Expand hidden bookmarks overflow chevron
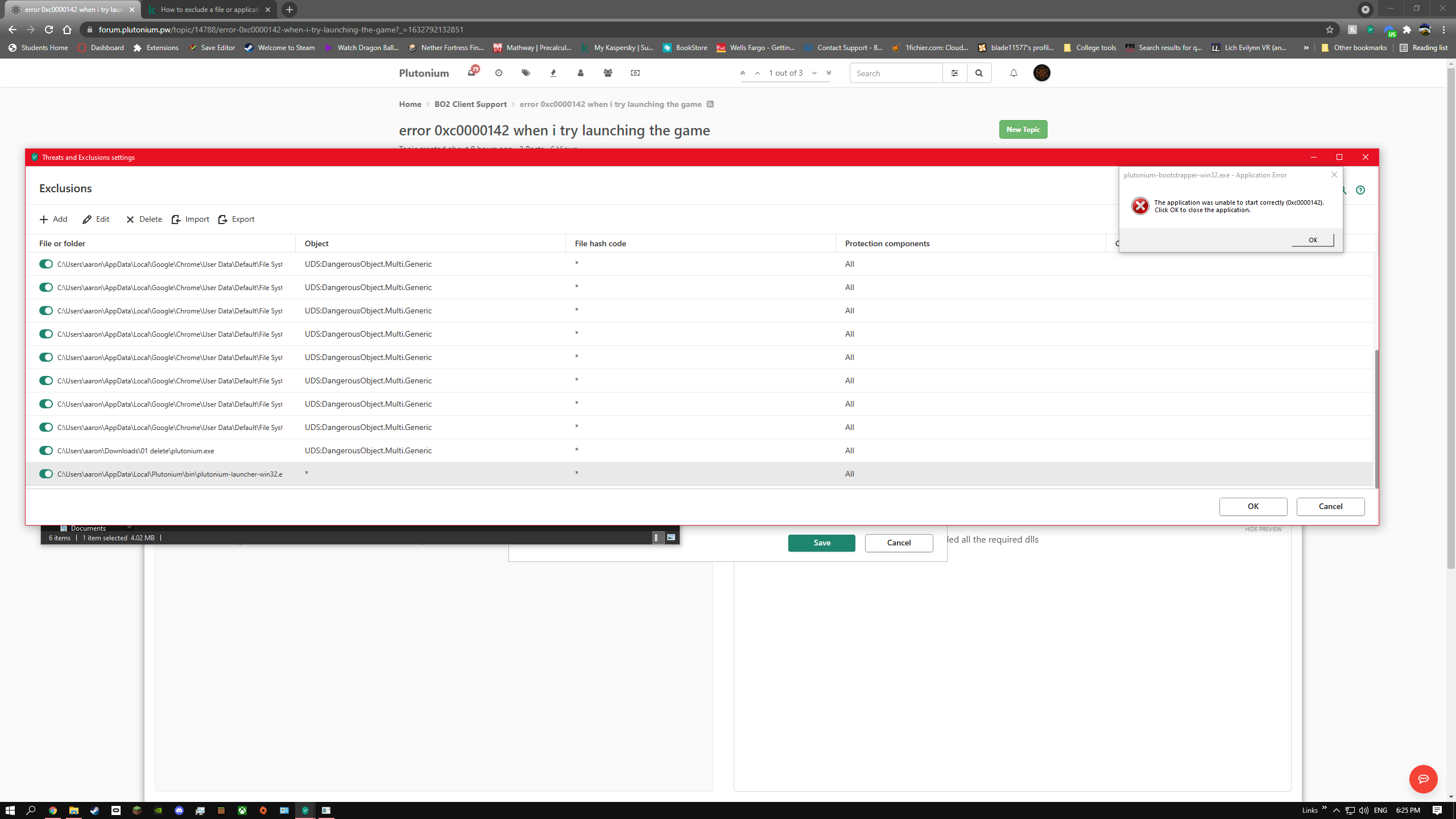1456x819 pixels. tap(1306, 48)
